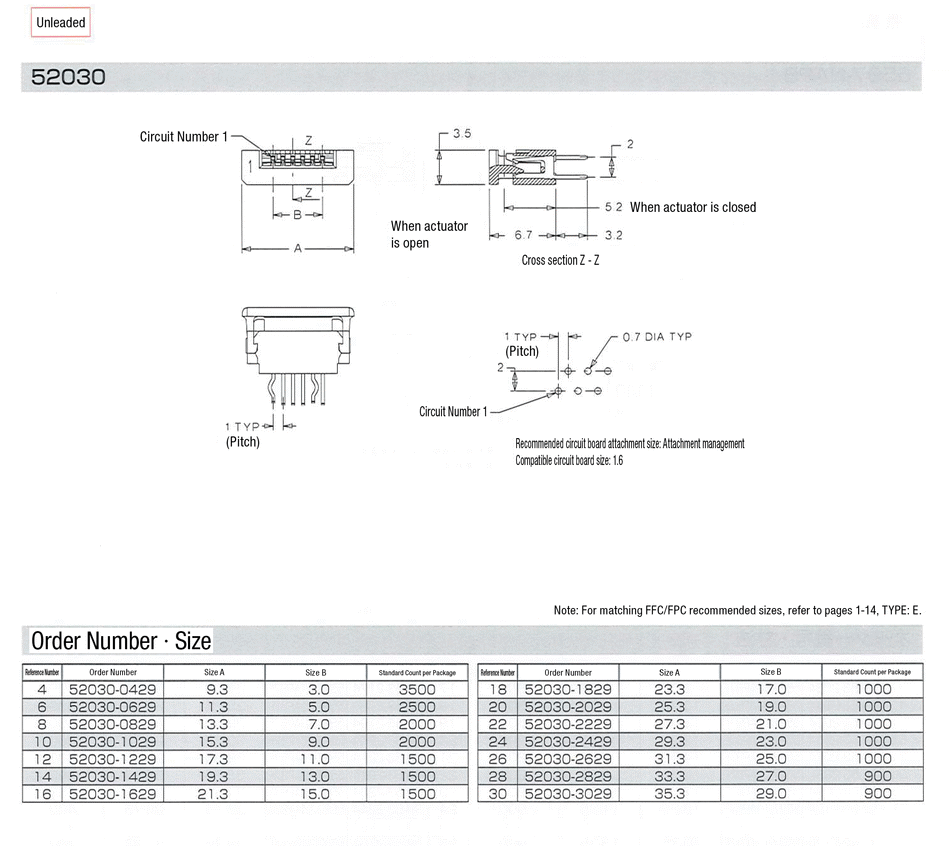Click the Size A header in left table
This screenshot has height=846, width=950.
pos(214,673)
